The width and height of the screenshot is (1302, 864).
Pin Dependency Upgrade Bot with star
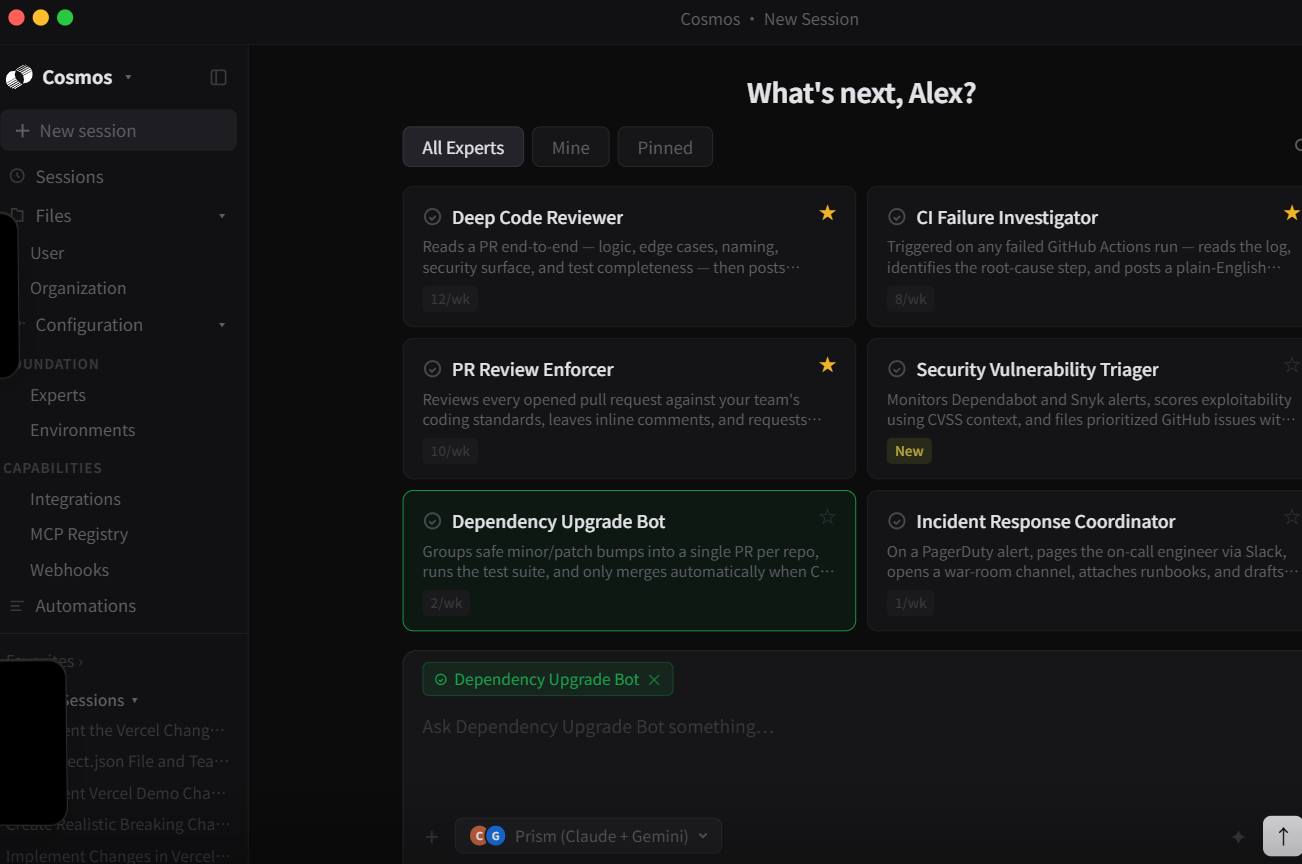(827, 517)
